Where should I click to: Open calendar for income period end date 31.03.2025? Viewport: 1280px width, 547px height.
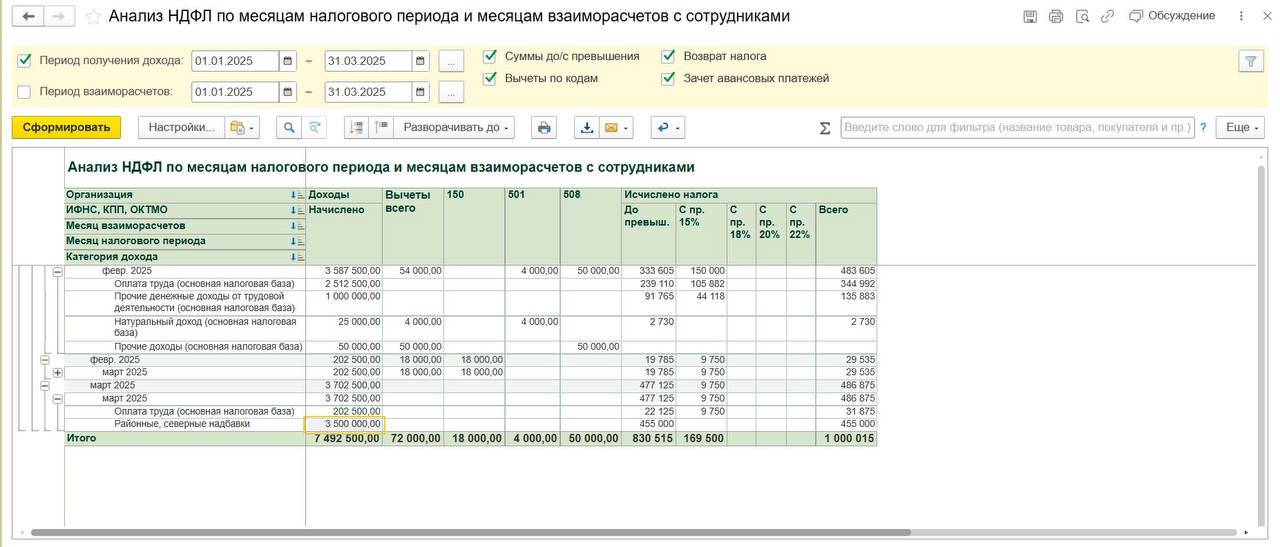click(x=420, y=61)
